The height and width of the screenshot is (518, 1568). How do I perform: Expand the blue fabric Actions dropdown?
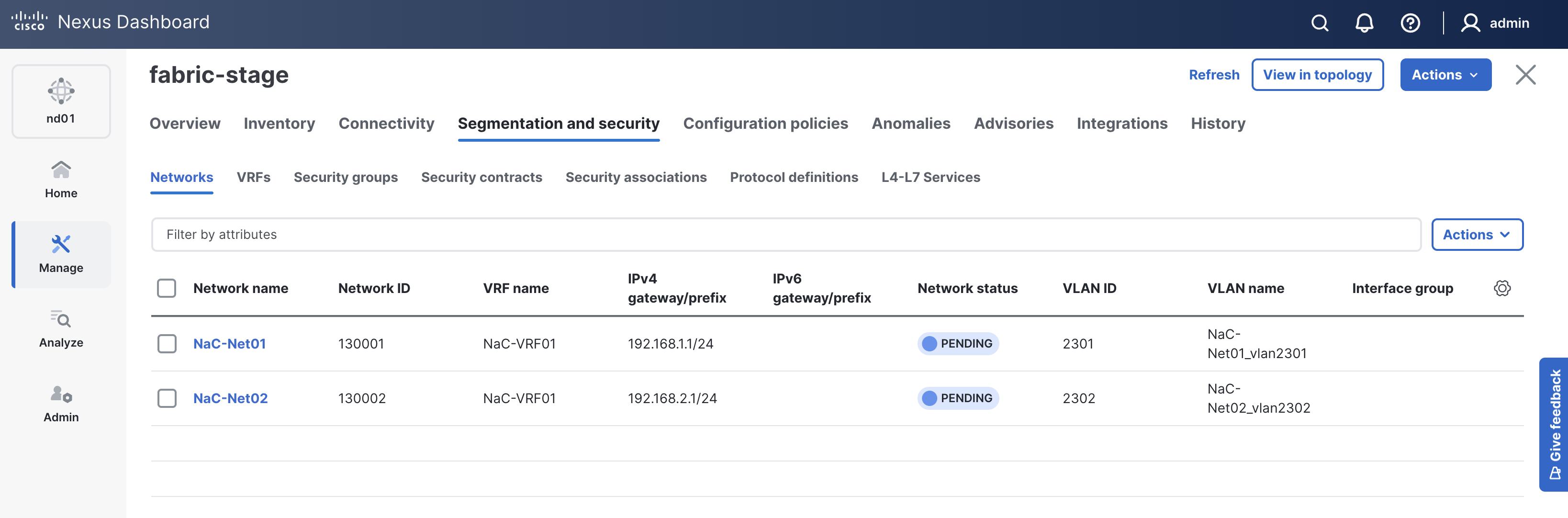[x=1445, y=75]
